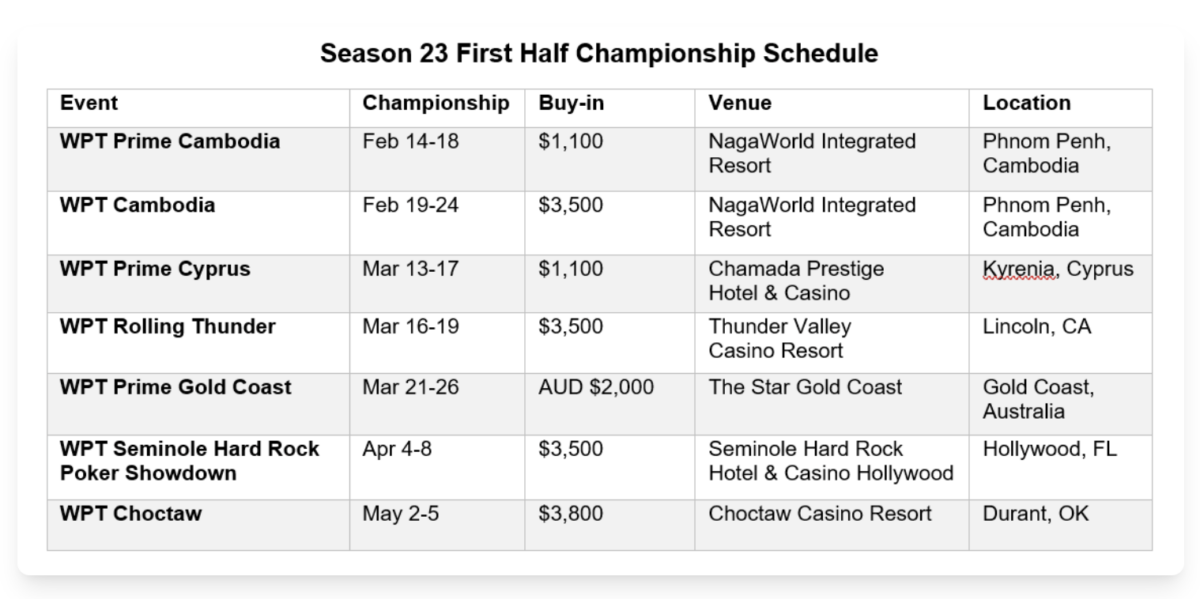Select WPT Seminole Hard Rock Poker Showdown

190,461
